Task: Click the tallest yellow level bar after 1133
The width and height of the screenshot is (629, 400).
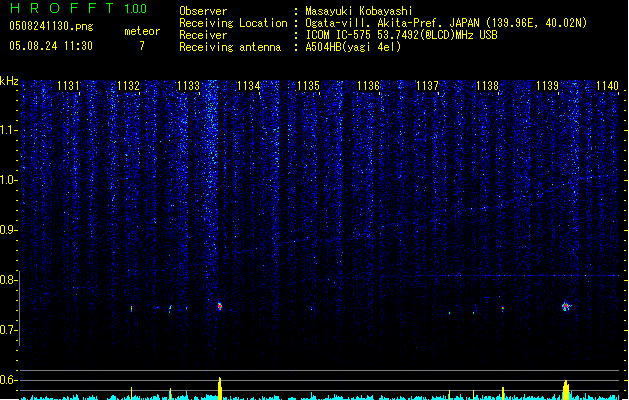Action: click(220, 388)
